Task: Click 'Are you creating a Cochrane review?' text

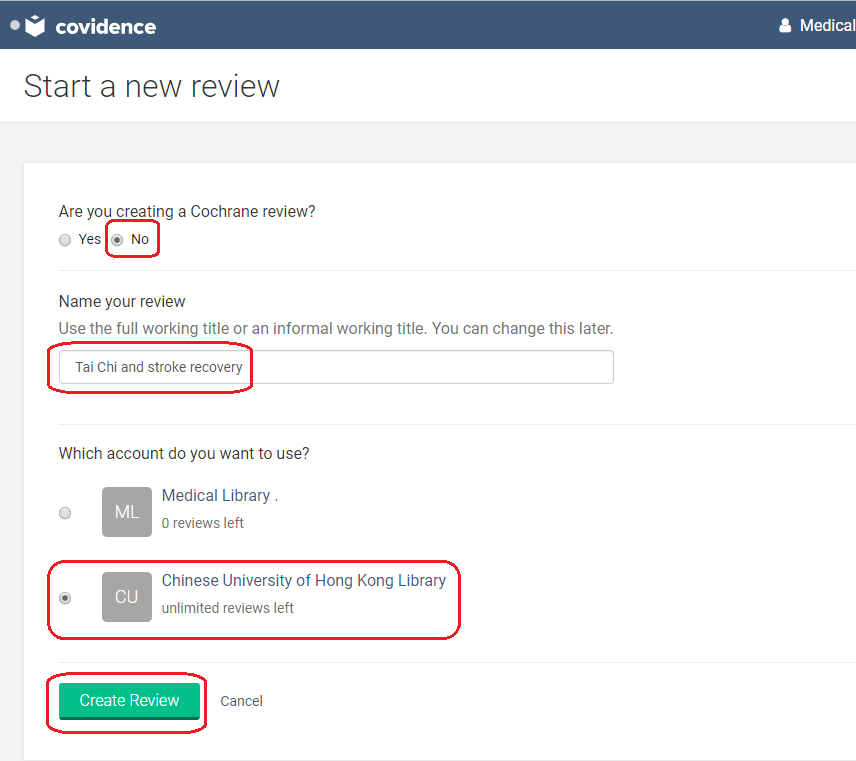Action: tap(187, 211)
